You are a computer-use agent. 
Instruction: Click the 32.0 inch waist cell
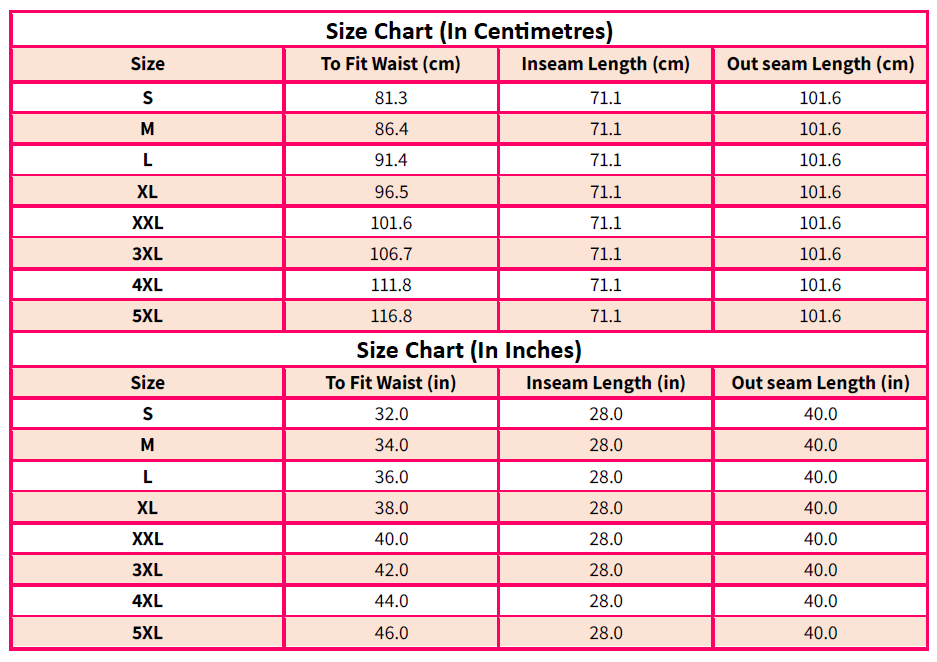391,414
